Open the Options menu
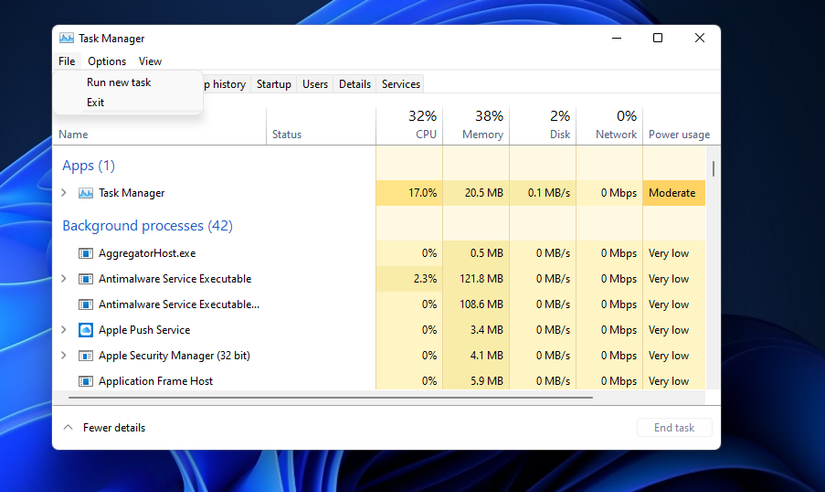 107,61
